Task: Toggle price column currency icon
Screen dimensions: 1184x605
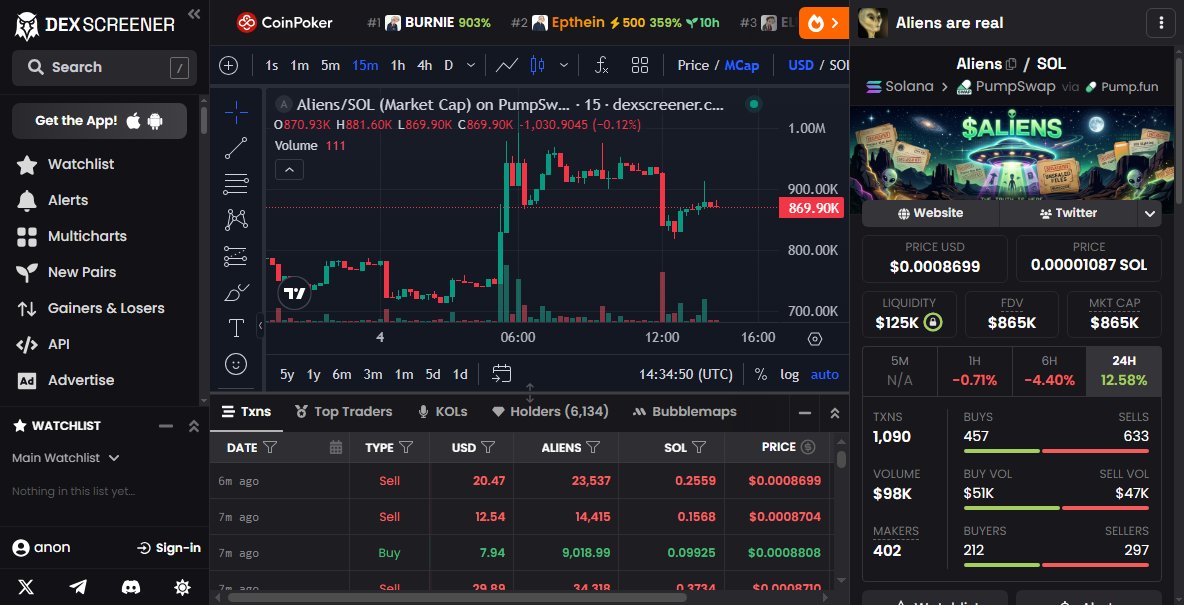Action: pyautogui.click(x=808, y=447)
